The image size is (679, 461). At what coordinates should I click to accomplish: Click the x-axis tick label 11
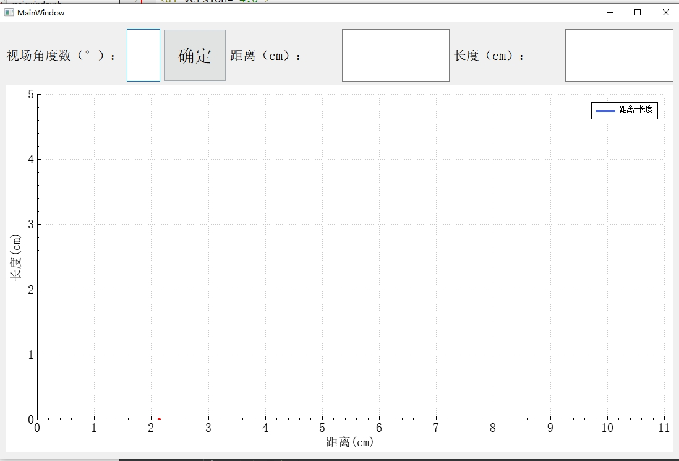(x=663, y=428)
